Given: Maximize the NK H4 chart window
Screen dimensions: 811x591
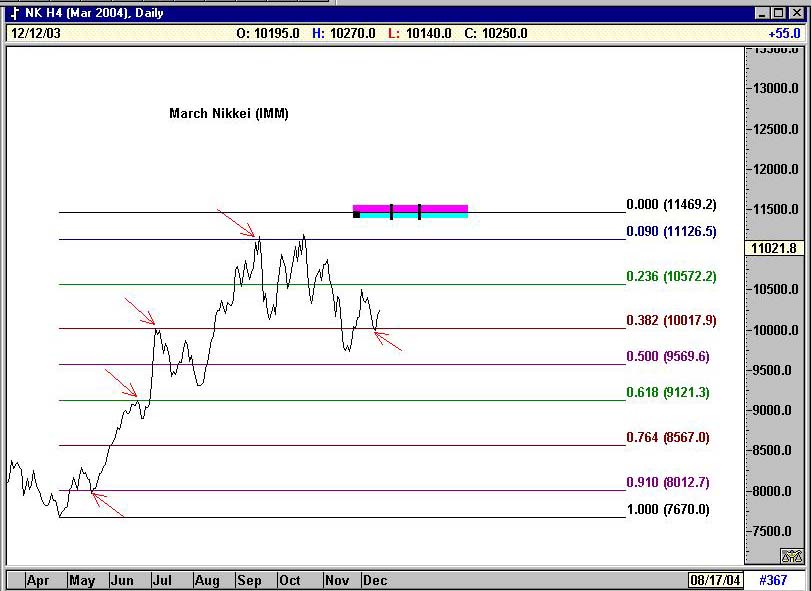Looking at the screenshot, I should [778, 13].
